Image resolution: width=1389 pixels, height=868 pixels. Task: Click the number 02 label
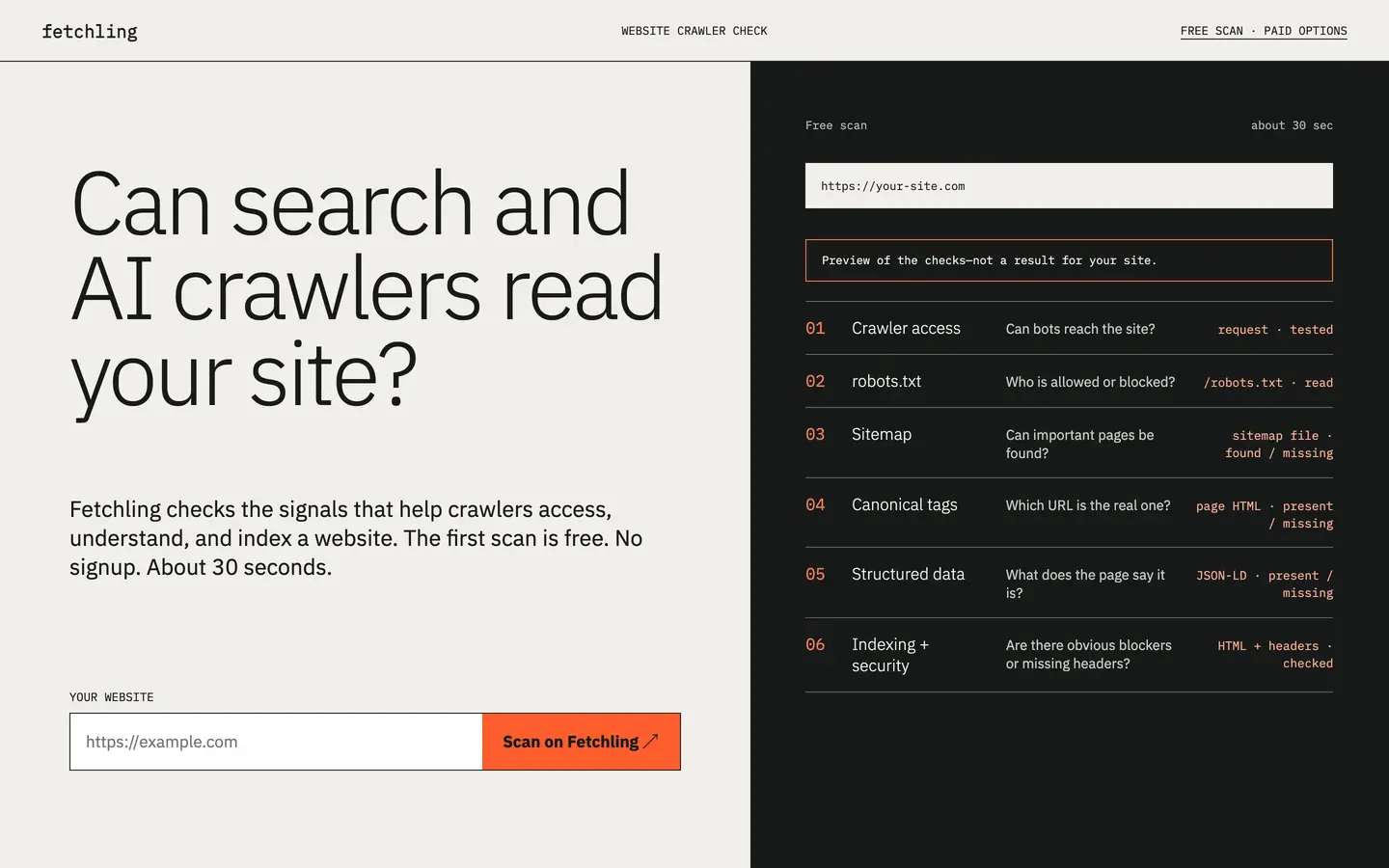[x=815, y=382]
